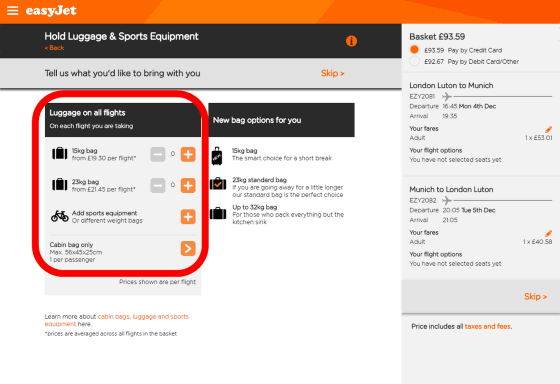Click the 32kg bag icon
Image resolution: width=560 pixels, height=384 pixels.
pyautogui.click(x=218, y=213)
